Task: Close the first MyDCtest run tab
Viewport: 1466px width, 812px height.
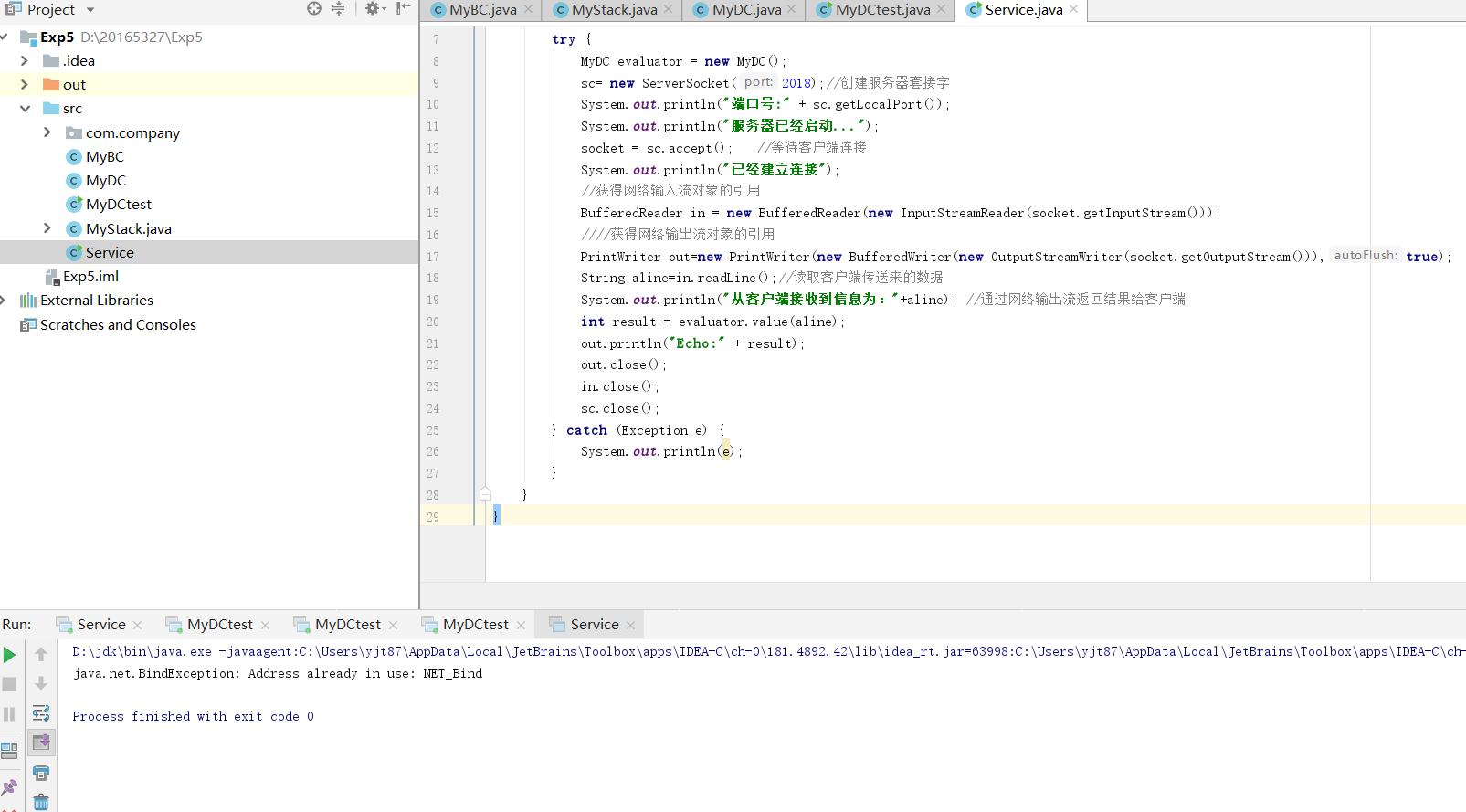Action: pos(266,626)
